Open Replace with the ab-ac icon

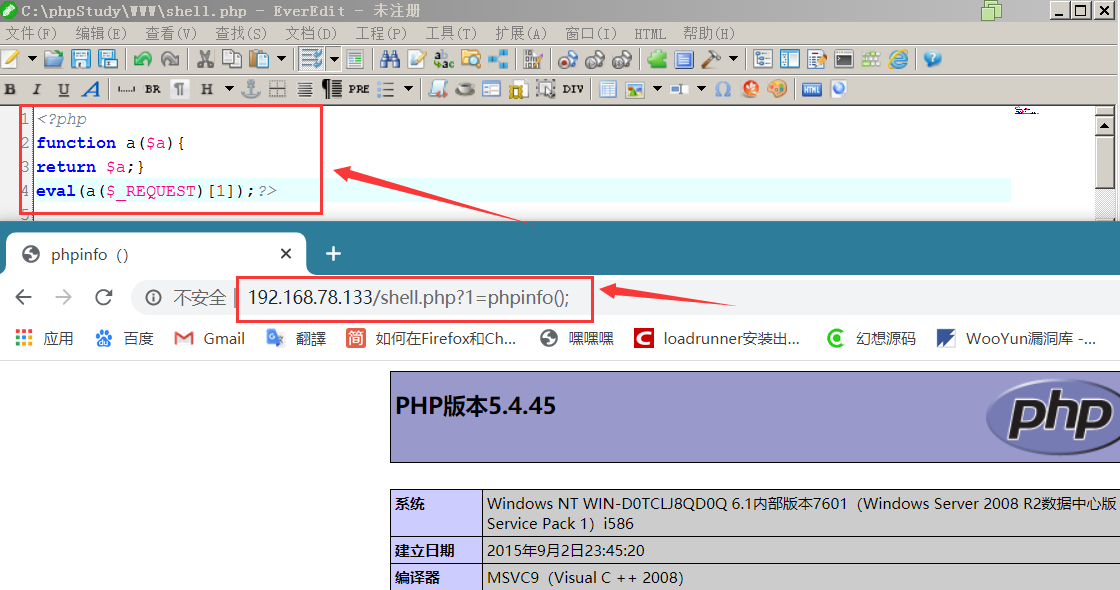pos(444,59)
